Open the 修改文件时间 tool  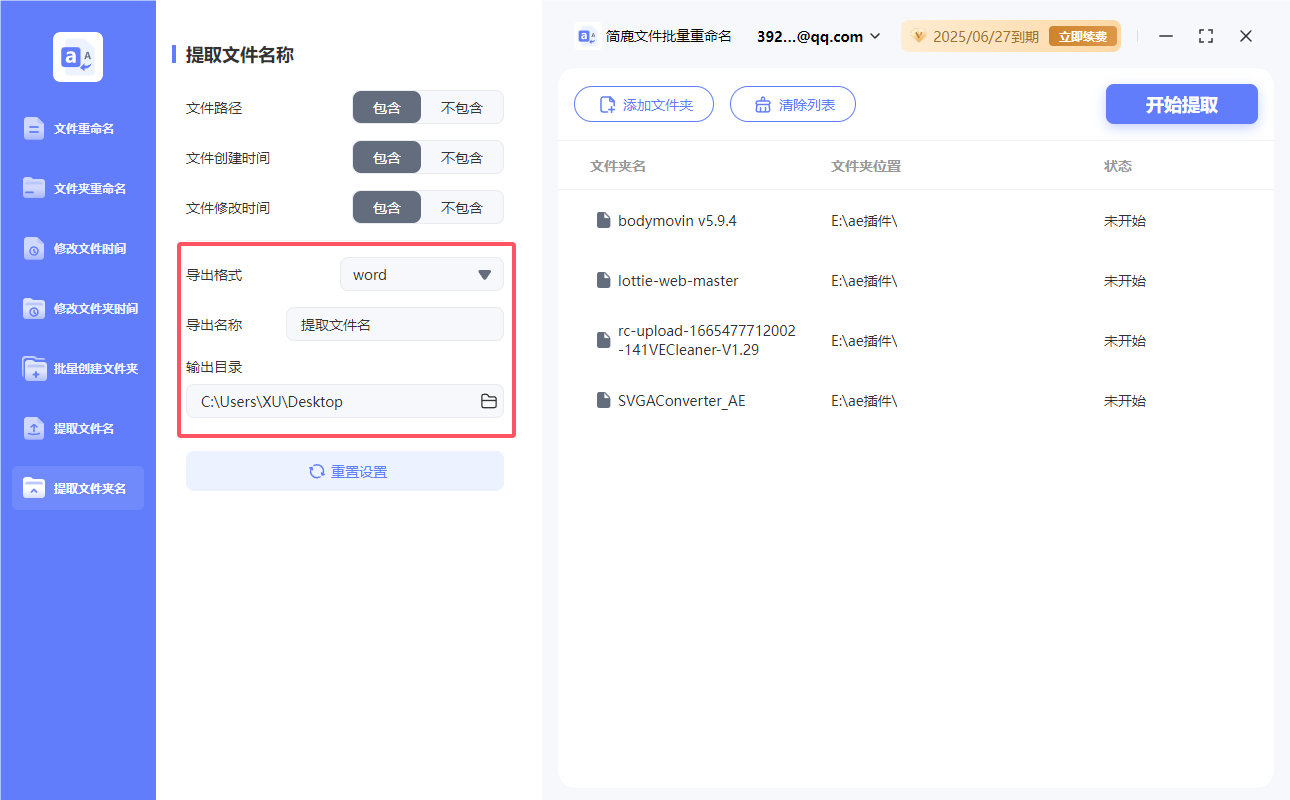pyautogui.click(x=77, y=248)
